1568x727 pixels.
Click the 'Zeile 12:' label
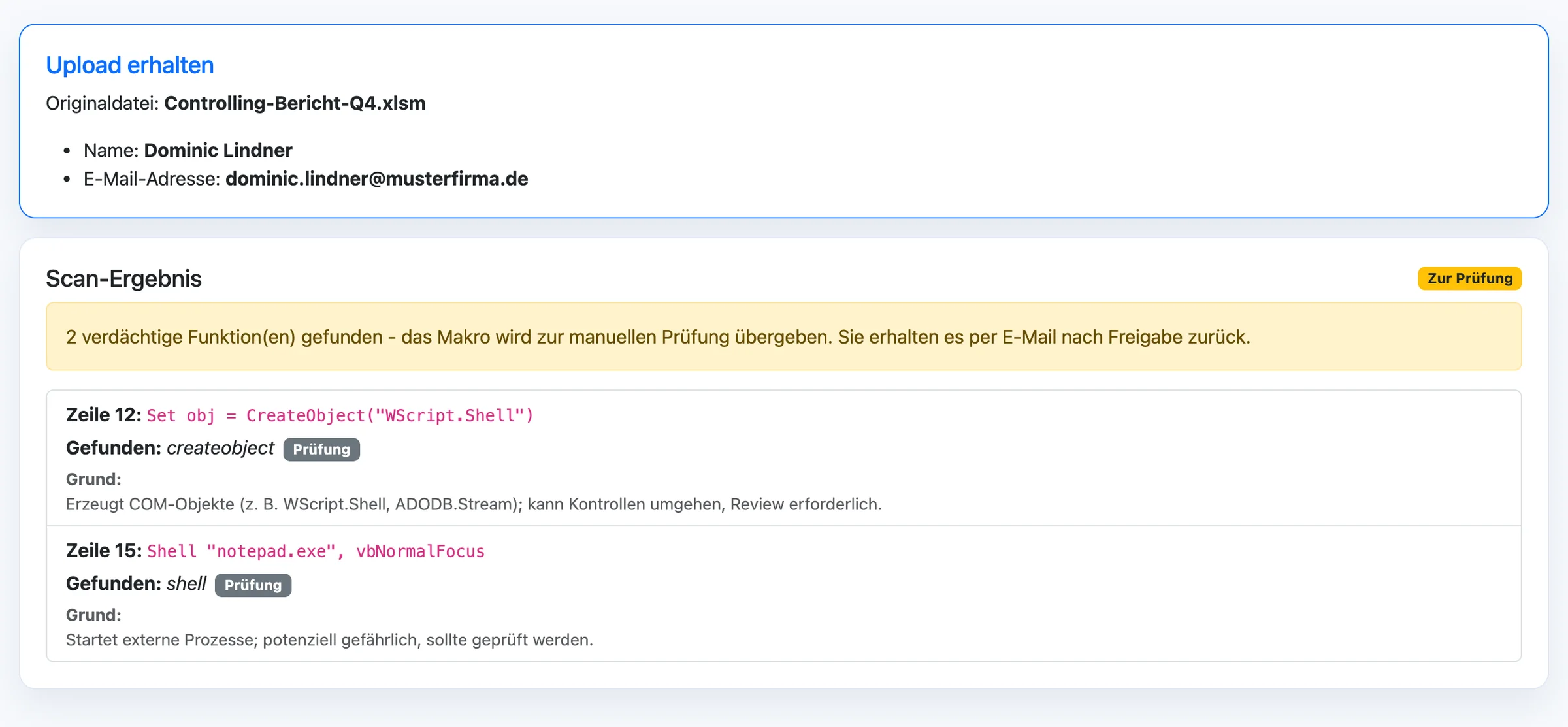click(x=104, y=415)
